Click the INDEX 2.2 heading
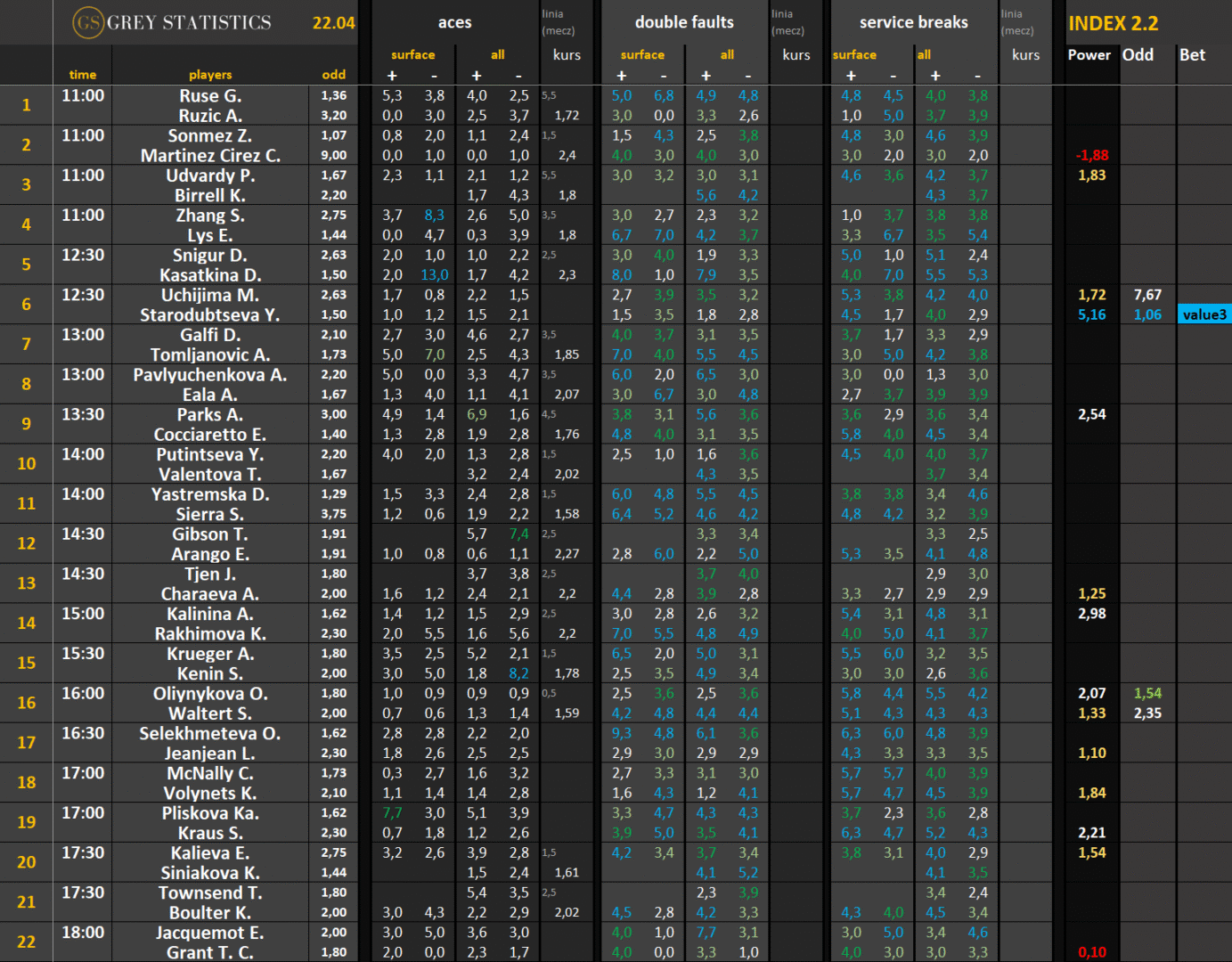Image resolution: width=1232 pixels, height=962 pixels. point(1114,24)
